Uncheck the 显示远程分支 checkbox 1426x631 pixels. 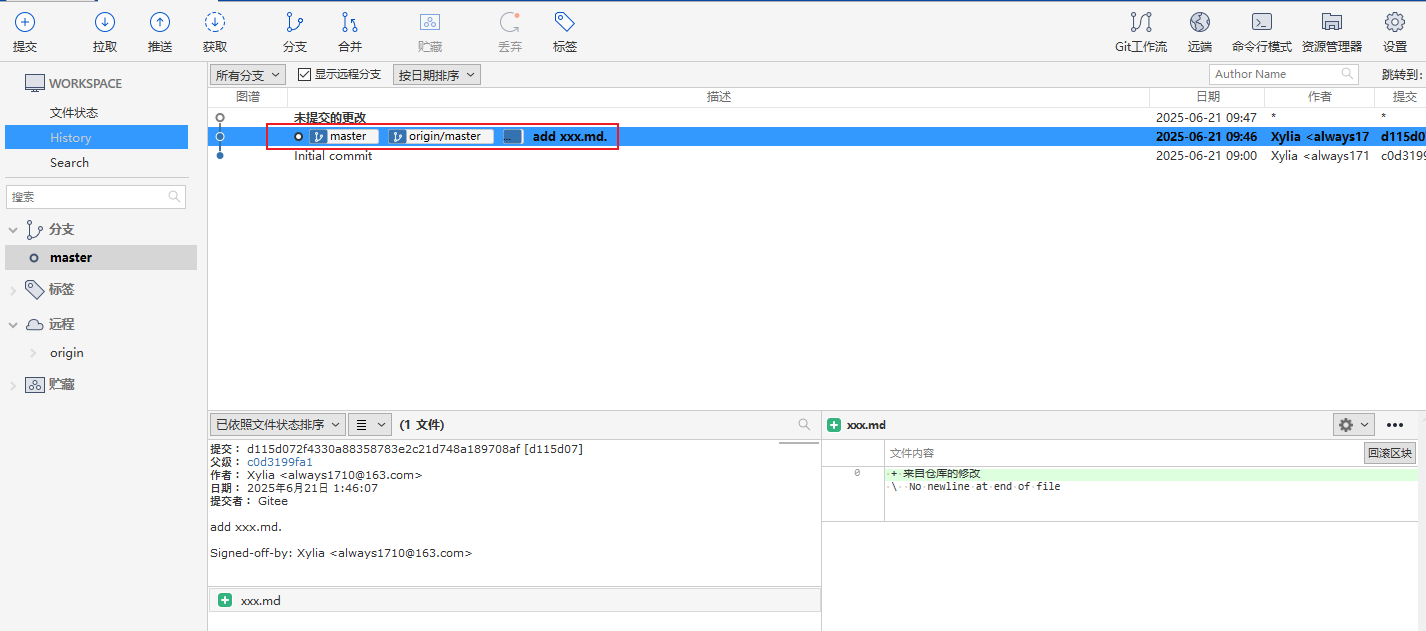point(305,75)
